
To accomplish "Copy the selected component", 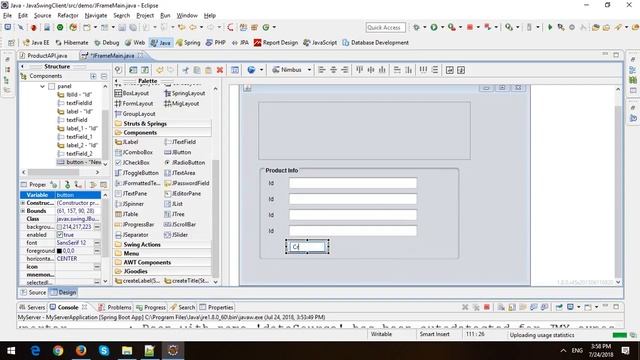I will (197, 70).
